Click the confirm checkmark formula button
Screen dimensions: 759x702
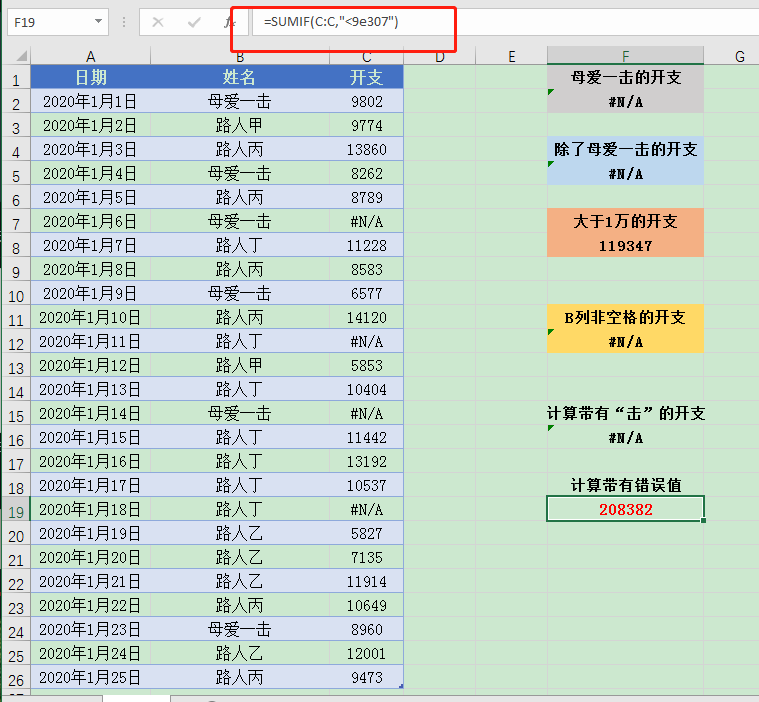point(194,22)
